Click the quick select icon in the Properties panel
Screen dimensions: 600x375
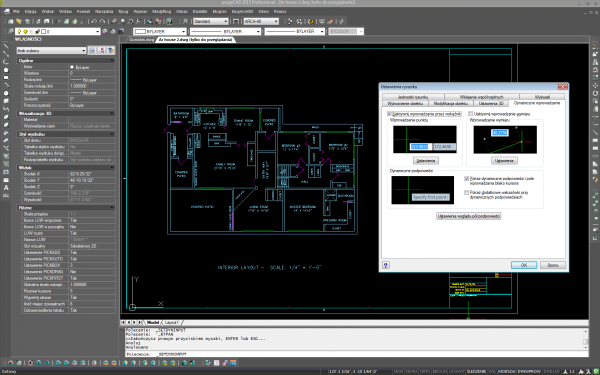pos(111,50)
